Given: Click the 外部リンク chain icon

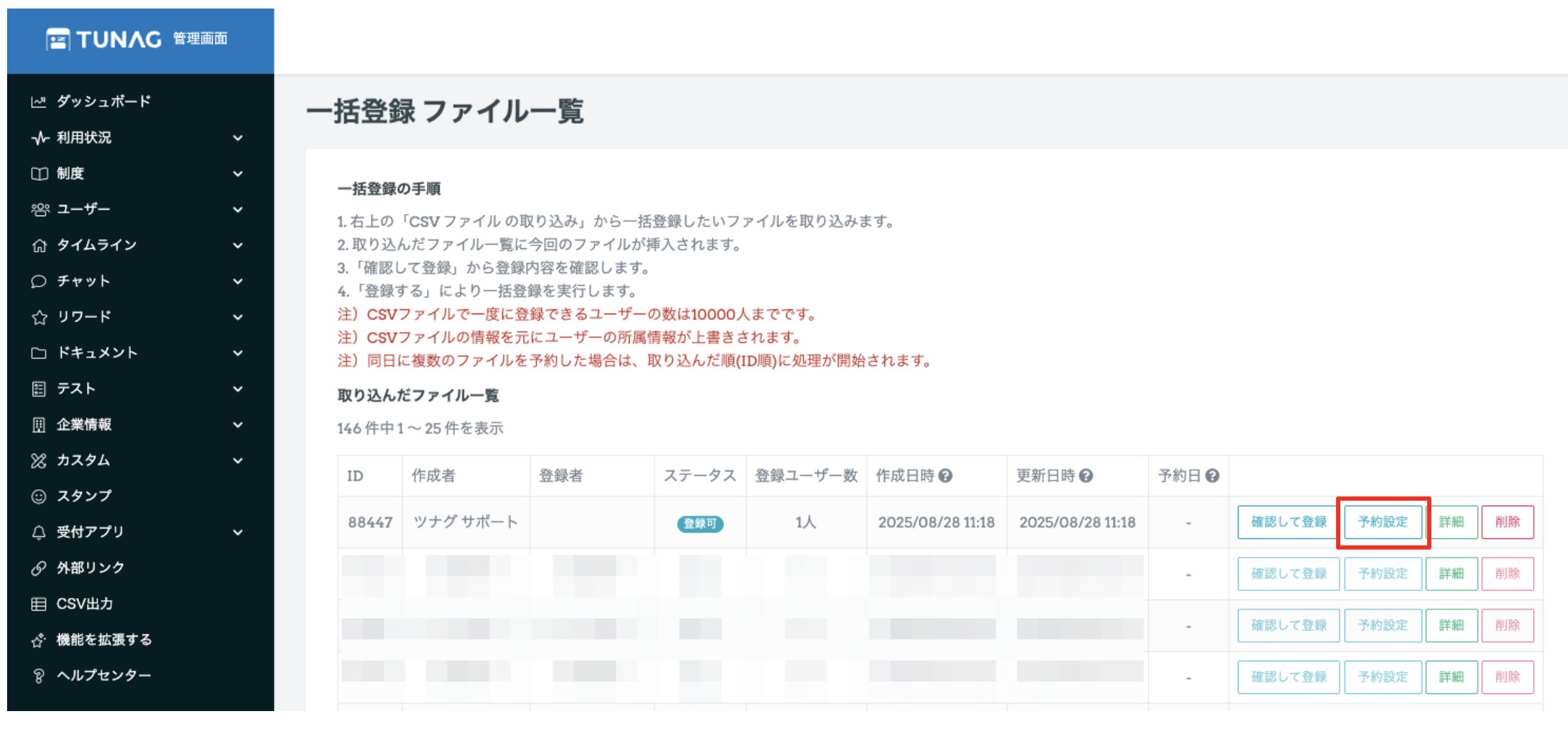Looking at the screenshot, I should coord(38,568).
